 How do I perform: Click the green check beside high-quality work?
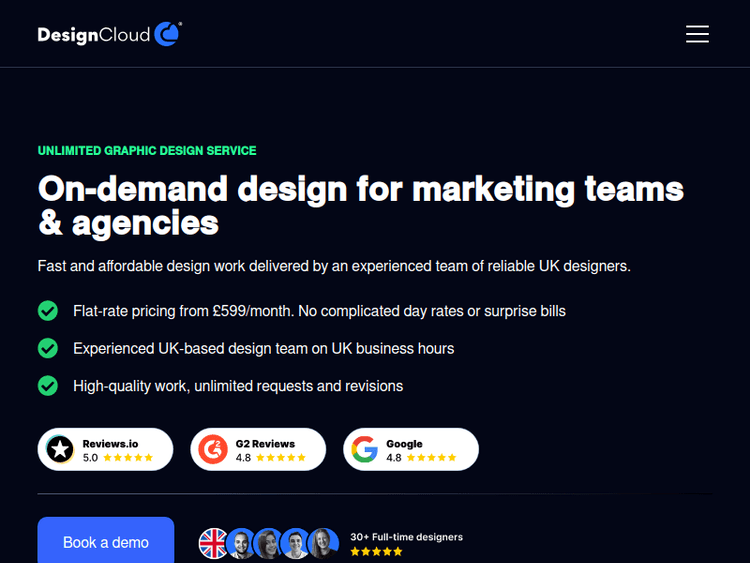(48, 386)
